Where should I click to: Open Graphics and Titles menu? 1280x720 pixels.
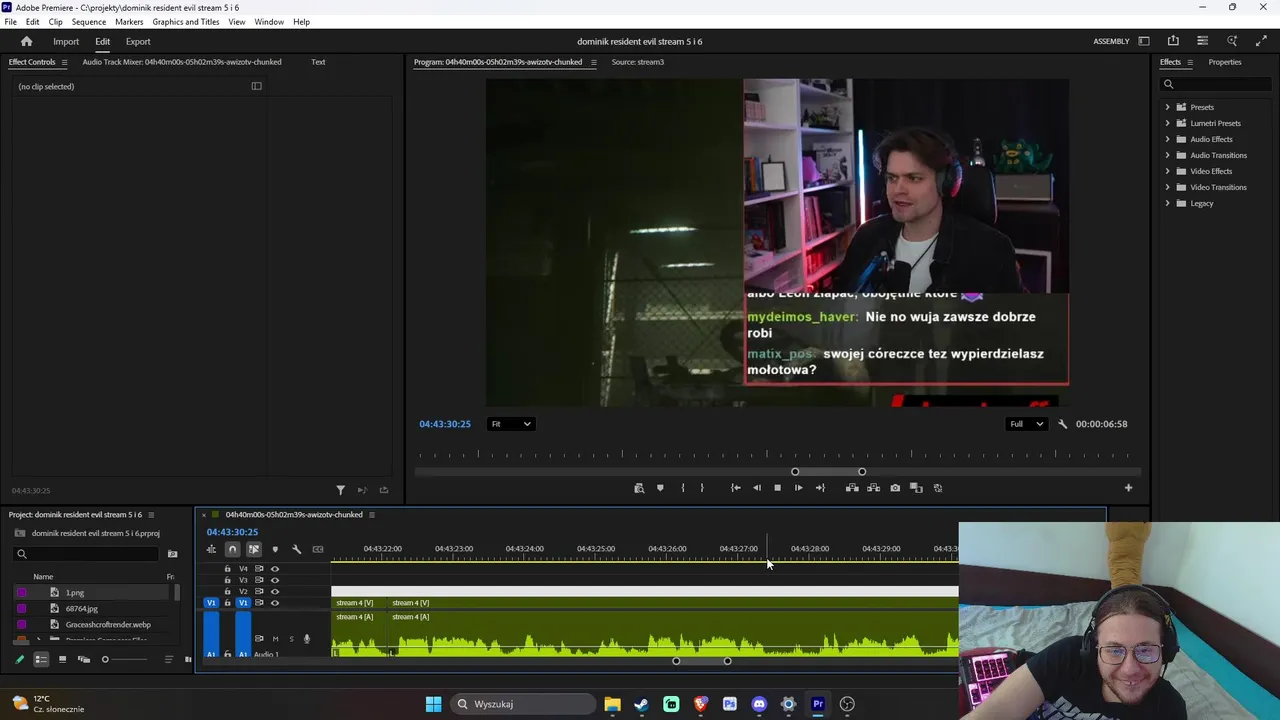tap(186, 21)
